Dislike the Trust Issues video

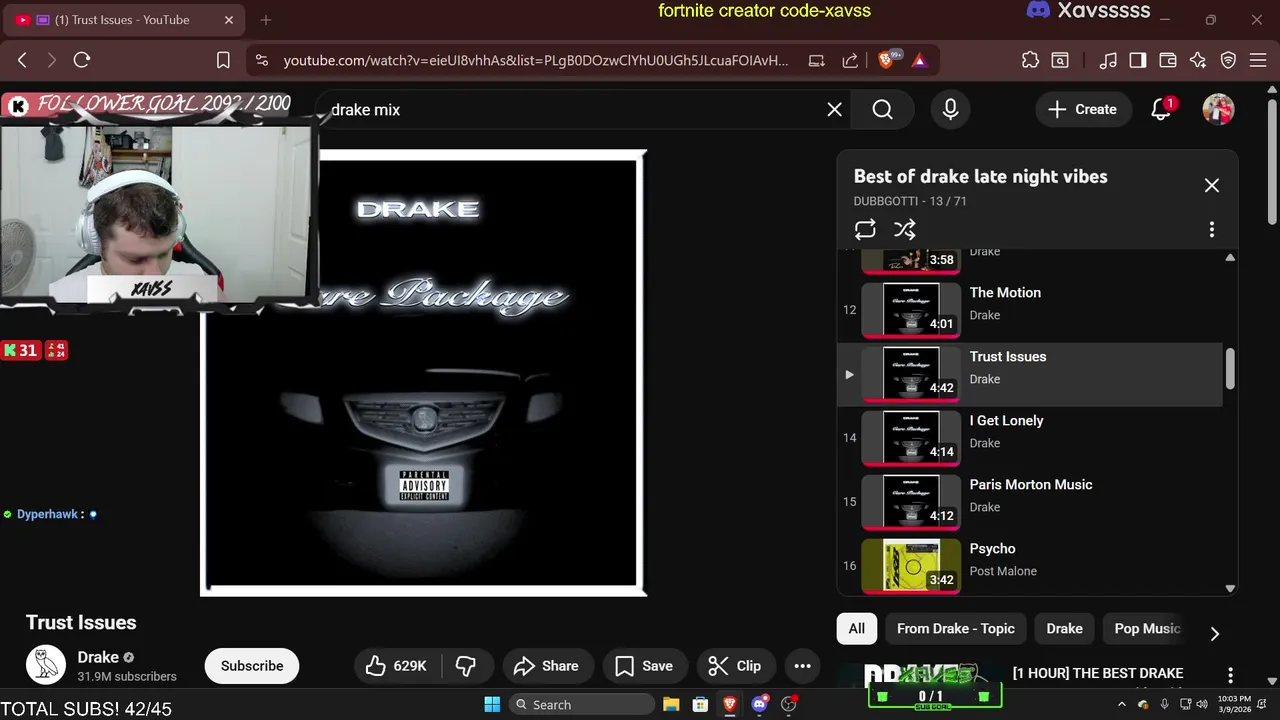tap(466, 665)
